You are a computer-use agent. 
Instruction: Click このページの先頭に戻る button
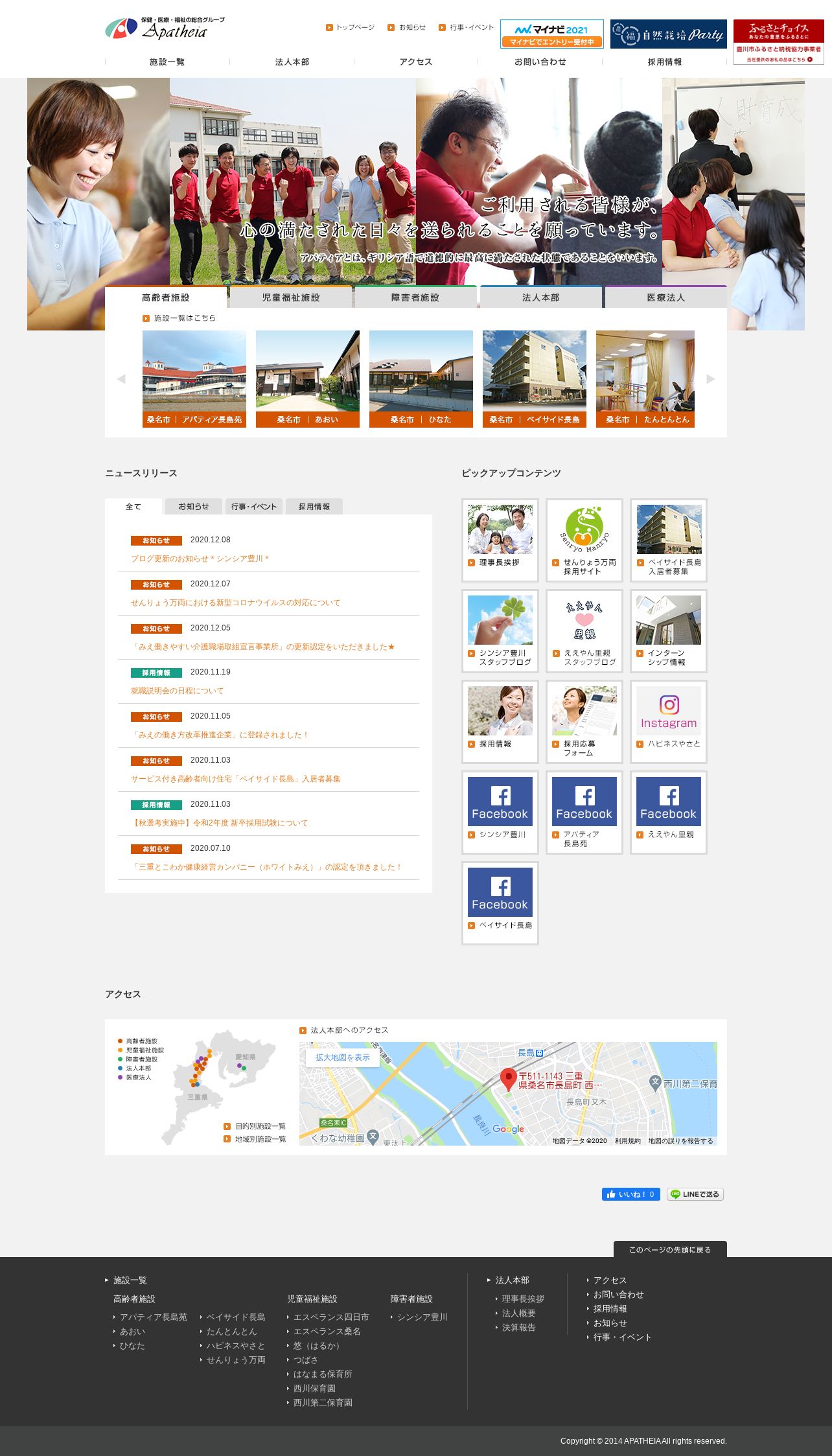pos(670,1249)
